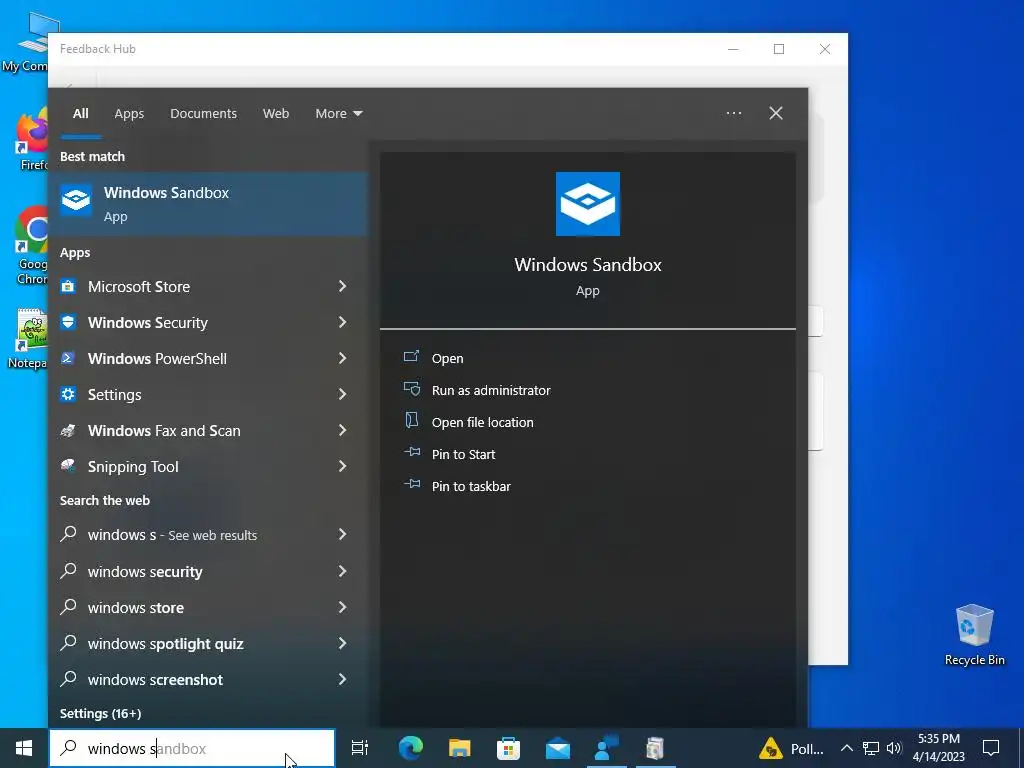Click Windows Security shield icon in results

[x=68, y=322]
